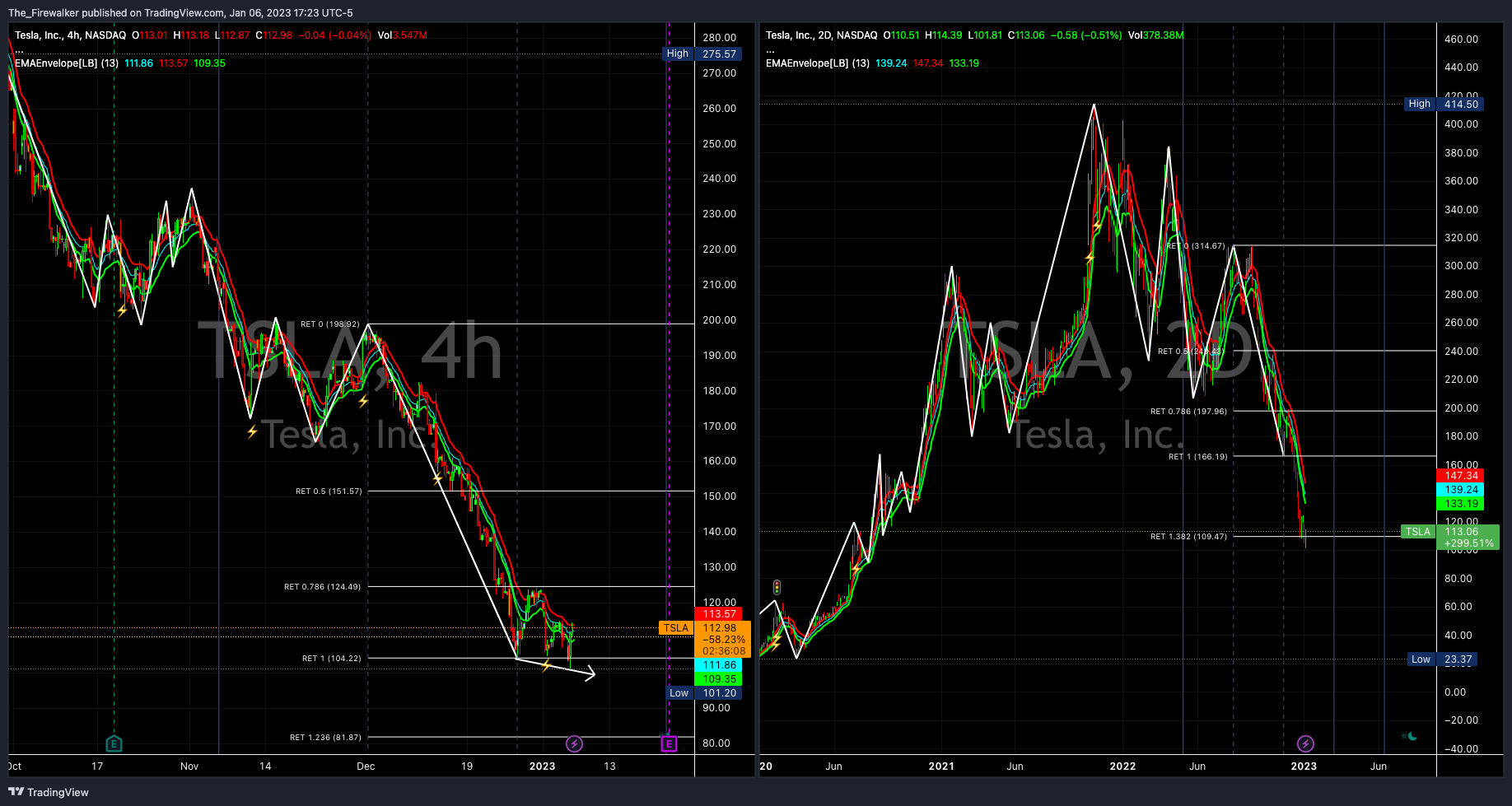The height and width of the screenshot is (806, 1512).
Task: Click lightning bolt just above the RET 0.5 (151.57) line
Action: coord(438,478)
